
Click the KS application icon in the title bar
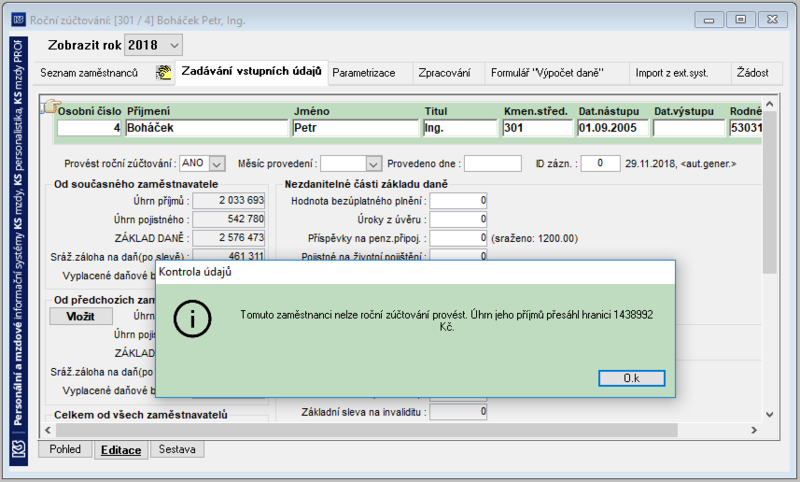tap(18, 20)
